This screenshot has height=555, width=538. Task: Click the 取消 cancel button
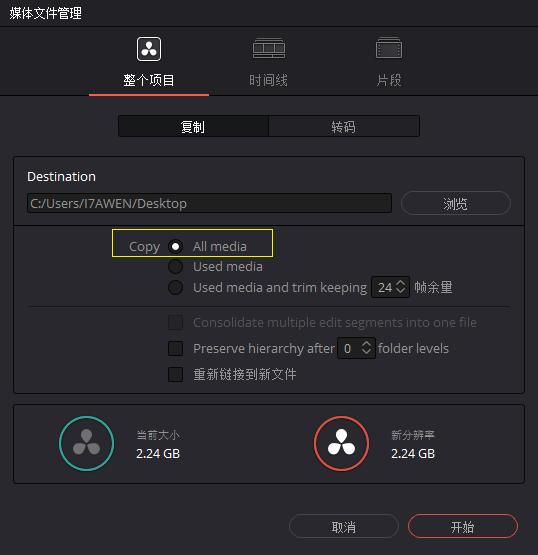click(x=344, y=527)
